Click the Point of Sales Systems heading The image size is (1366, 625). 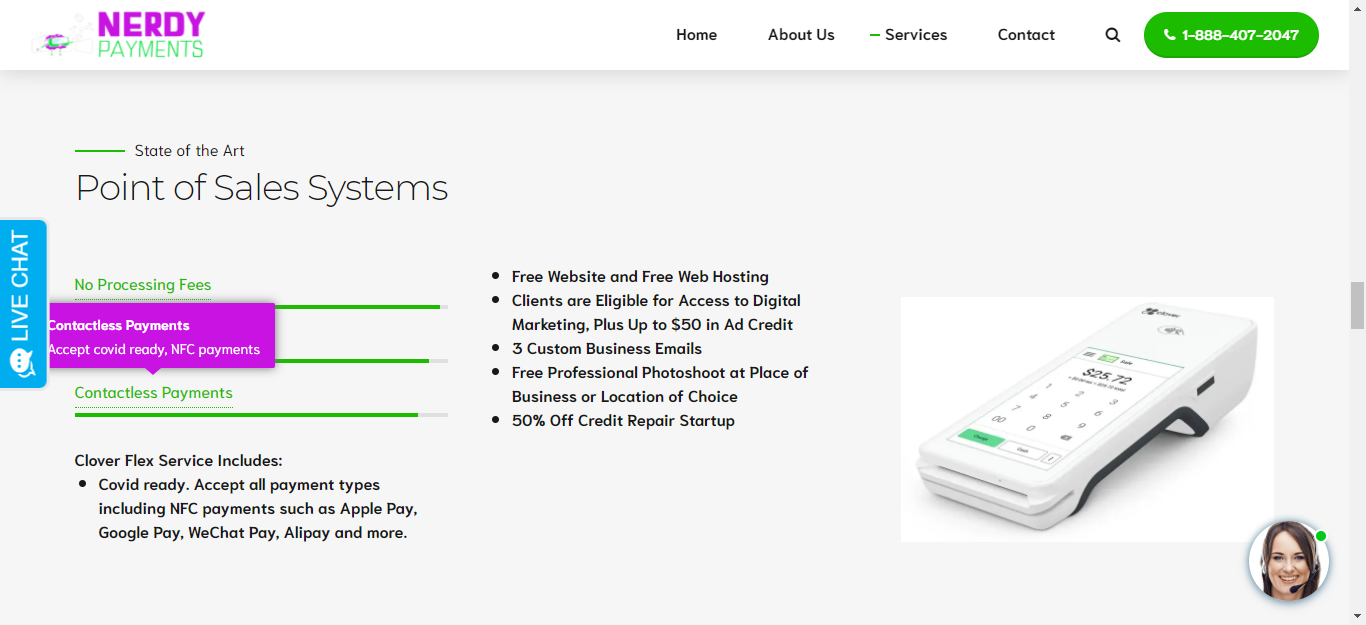click(x=262, y=188)
